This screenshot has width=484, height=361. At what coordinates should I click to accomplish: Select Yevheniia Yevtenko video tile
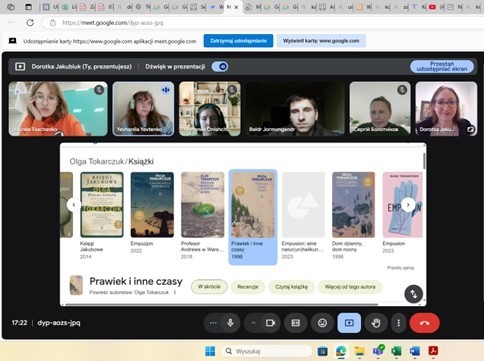(x=143, y=109)
